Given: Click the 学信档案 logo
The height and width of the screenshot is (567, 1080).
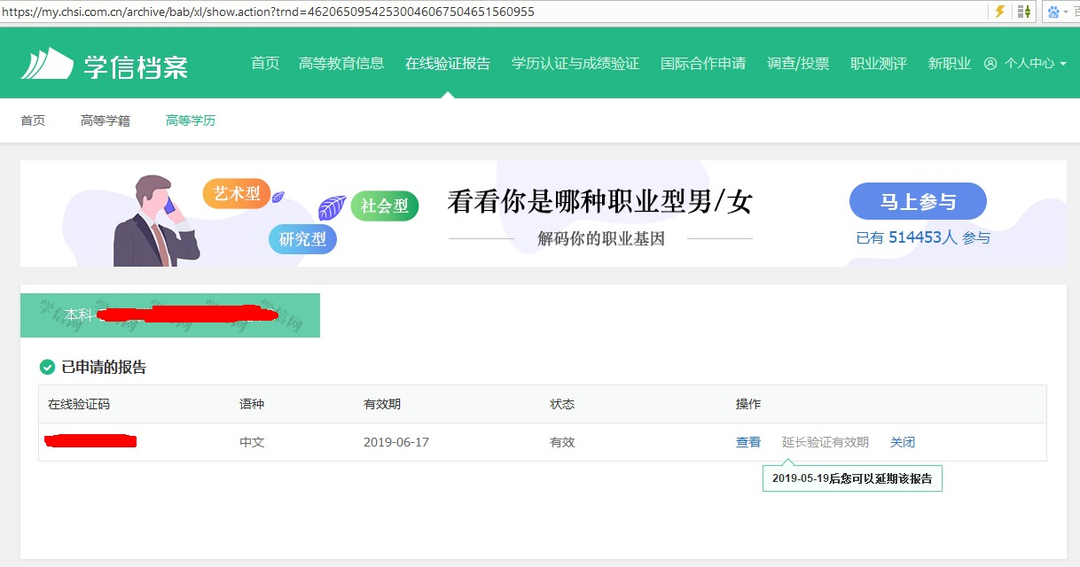Looking at the screenshot, I should tap(104, 65).
